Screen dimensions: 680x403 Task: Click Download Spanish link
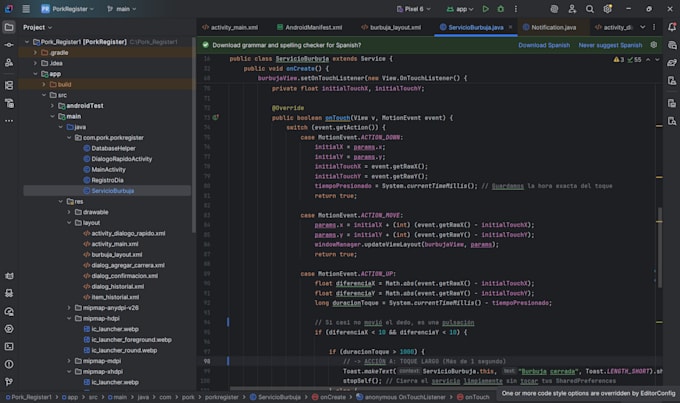(x=544, y=45)
